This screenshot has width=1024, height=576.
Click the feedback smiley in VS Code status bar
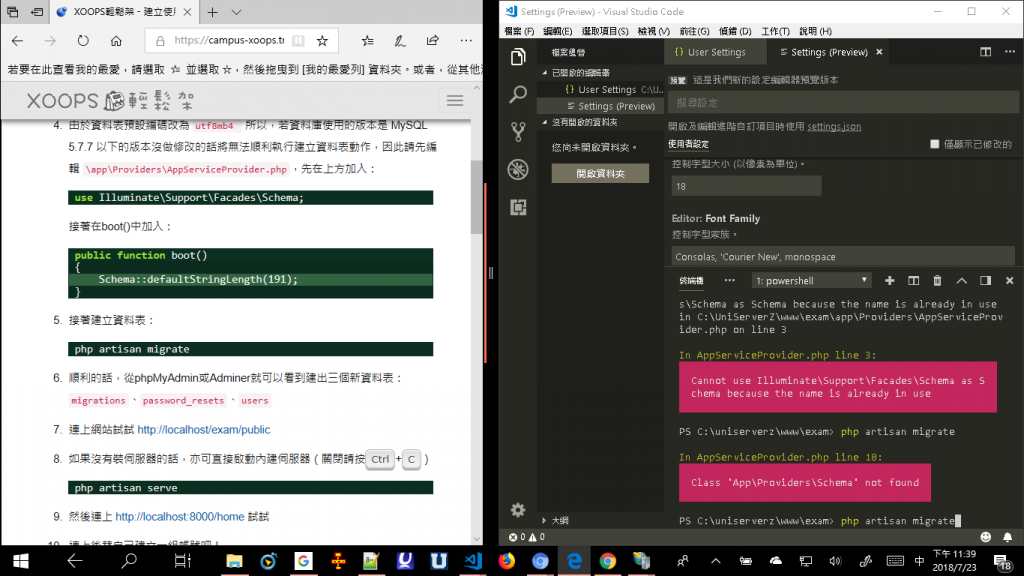point(985,537)
